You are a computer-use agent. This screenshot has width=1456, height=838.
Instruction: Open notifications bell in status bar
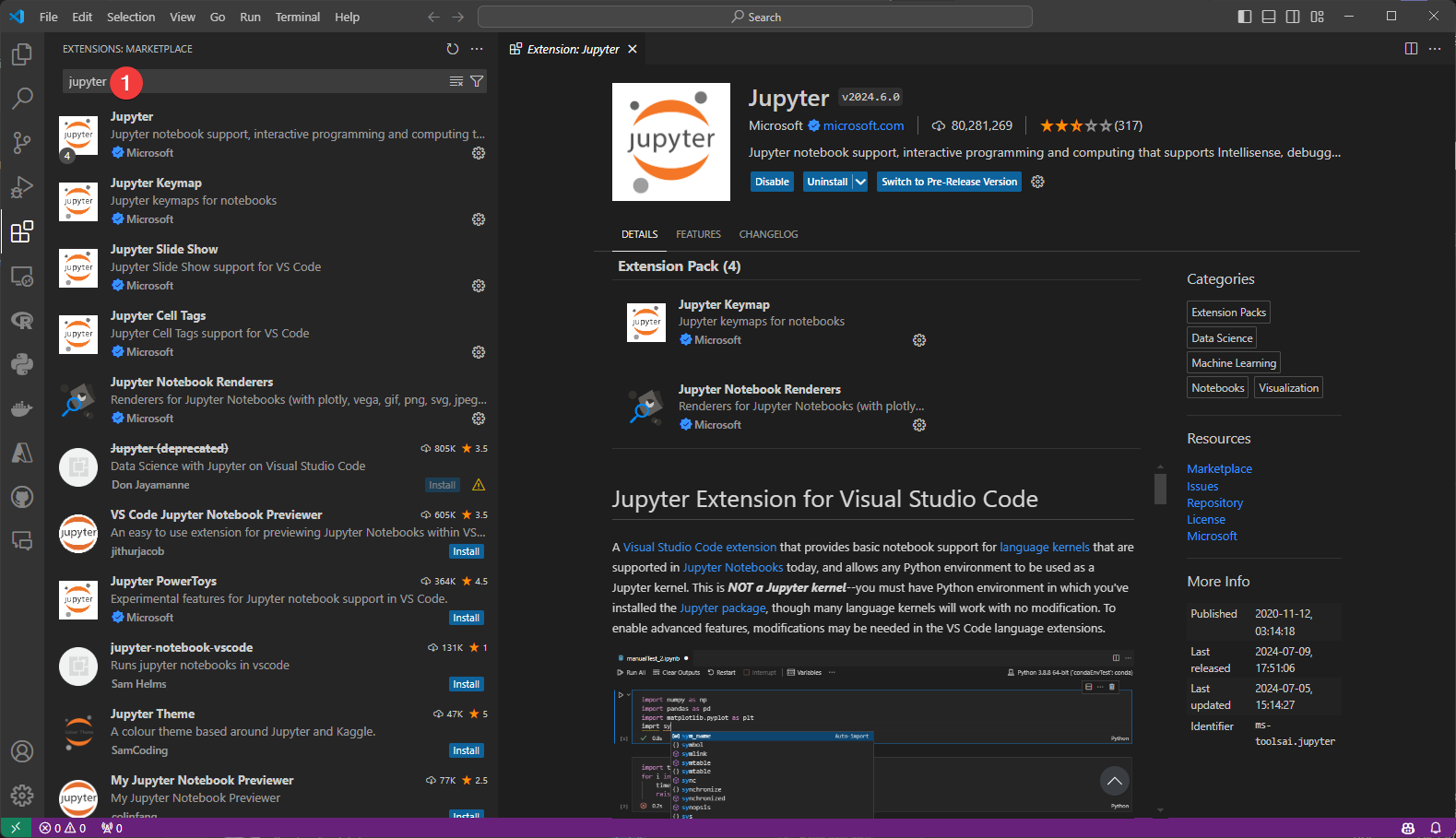[x=1436, y=828]
